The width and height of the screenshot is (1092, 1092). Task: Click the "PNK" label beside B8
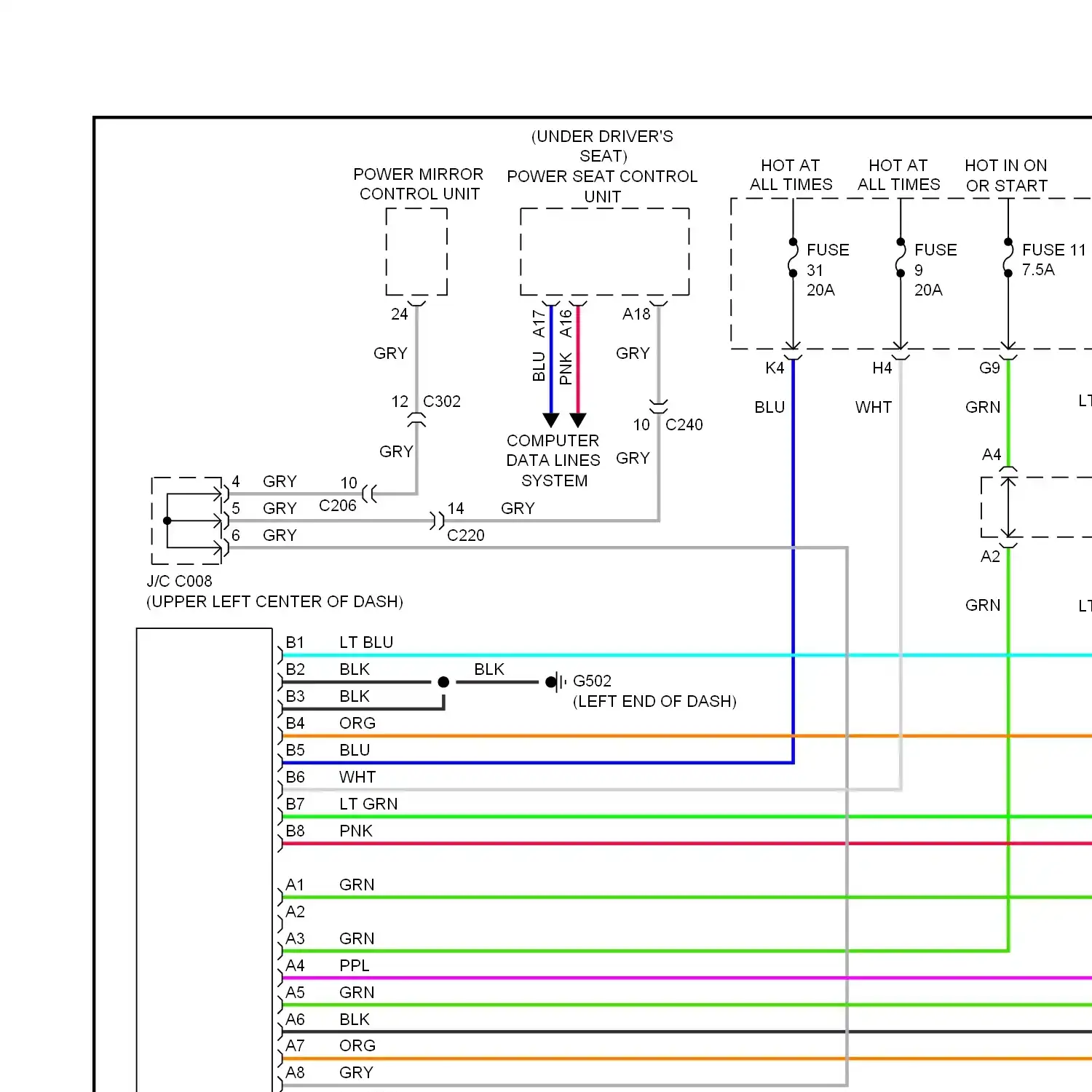pyautogui.click(x=356, y=831)
